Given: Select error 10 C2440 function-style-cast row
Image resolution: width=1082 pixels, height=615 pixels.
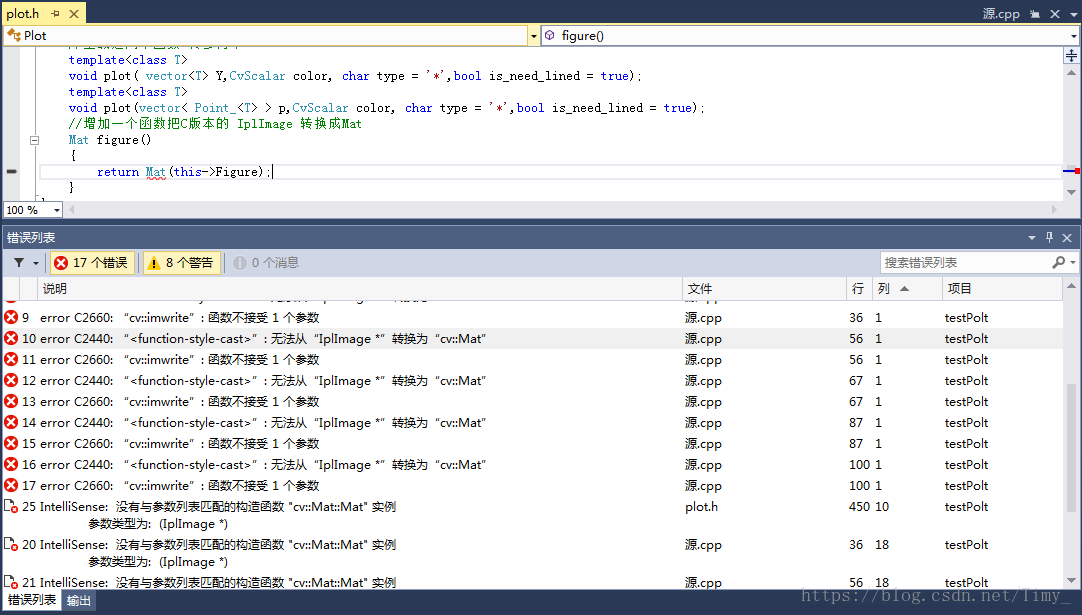Looking at the screenshot, I should click(532, 339).
